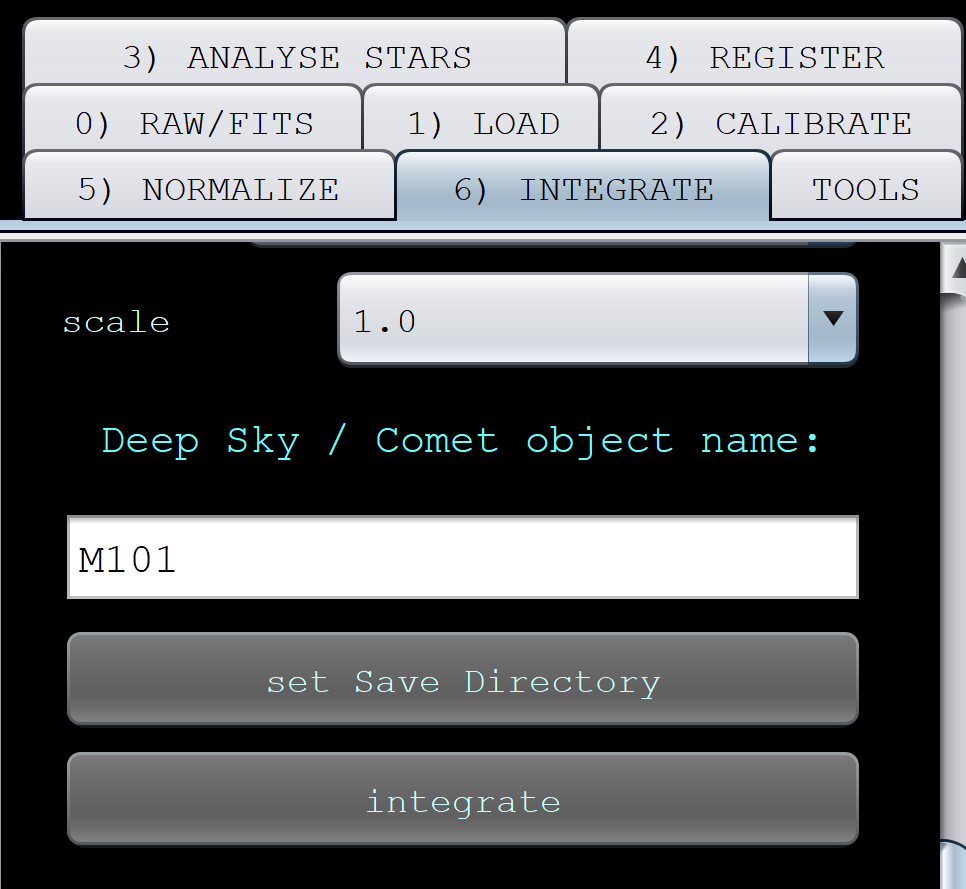The image size is (966, 889).
Task: Click the scrollbar up arrow
Action: click(x=955, y=266)
